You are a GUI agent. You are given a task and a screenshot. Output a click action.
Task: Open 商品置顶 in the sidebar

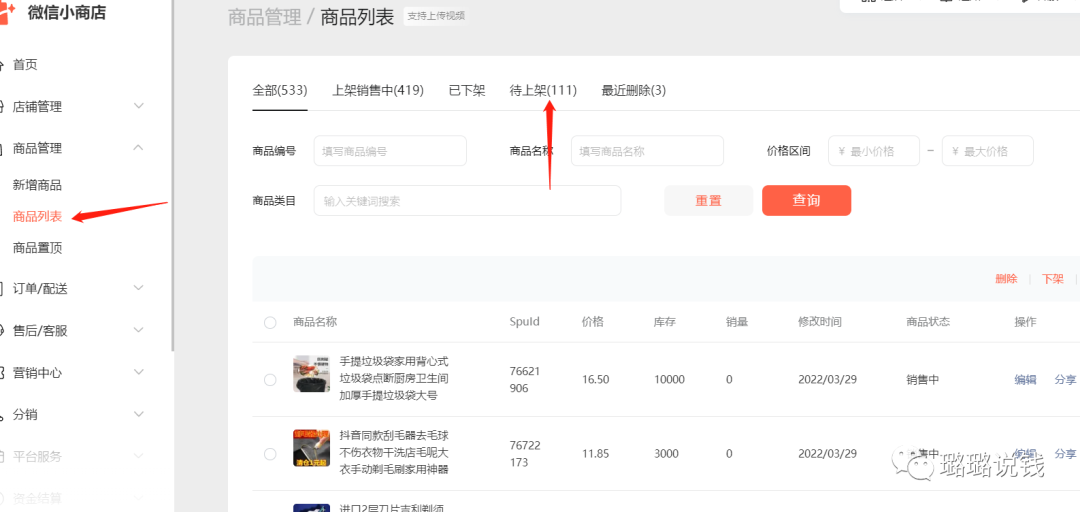tap(37, 248)
